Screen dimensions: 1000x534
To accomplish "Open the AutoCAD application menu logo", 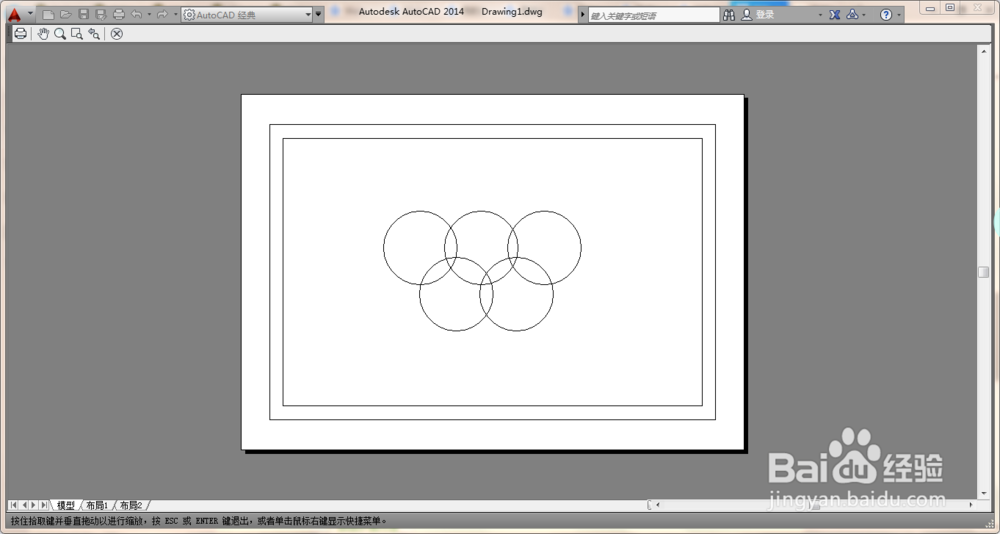I will tap(14, 14).
